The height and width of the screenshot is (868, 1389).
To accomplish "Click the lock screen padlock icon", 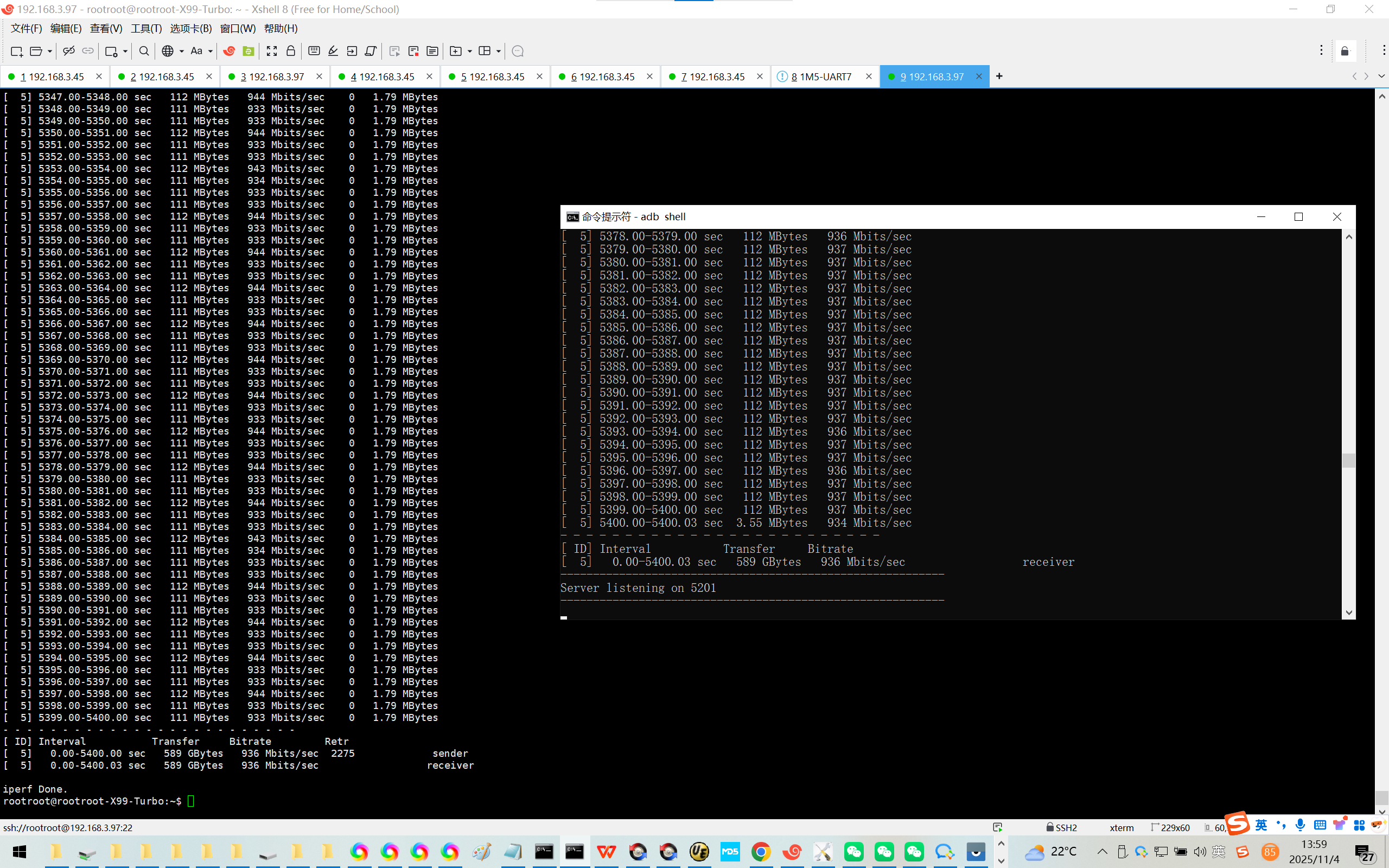I will click(x=291, y=51).
